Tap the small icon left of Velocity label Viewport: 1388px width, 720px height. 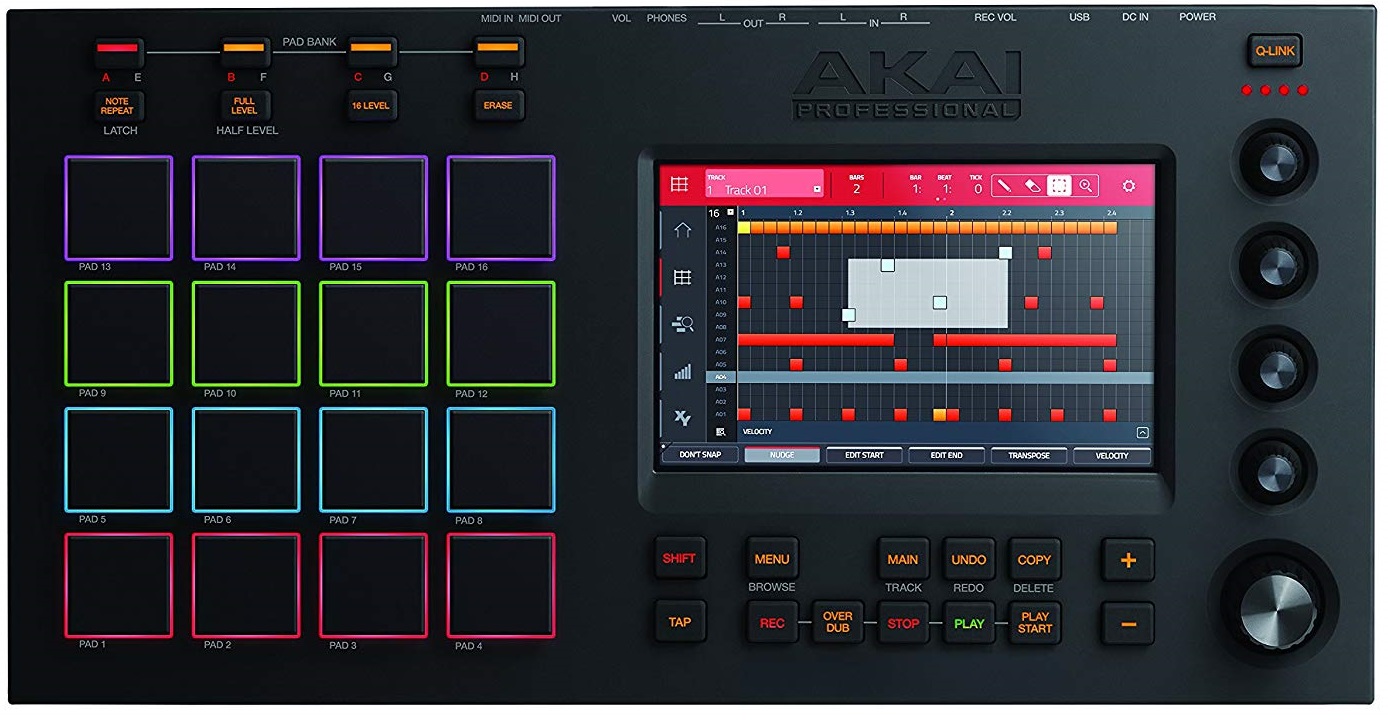[x=720, y=432]
